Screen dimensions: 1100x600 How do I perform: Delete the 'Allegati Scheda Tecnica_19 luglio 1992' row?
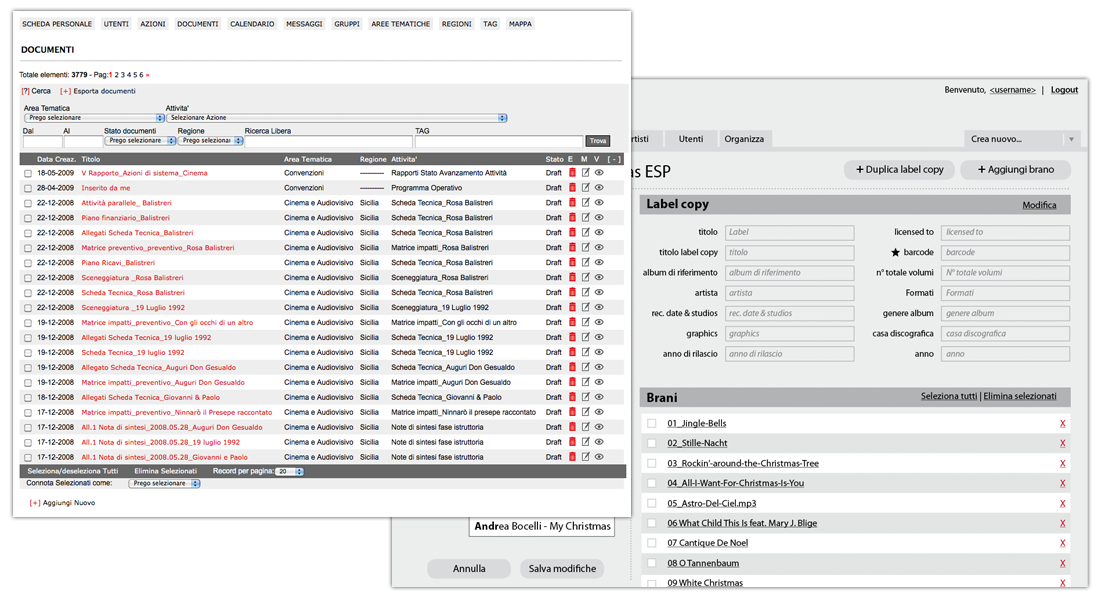[572, 338]
